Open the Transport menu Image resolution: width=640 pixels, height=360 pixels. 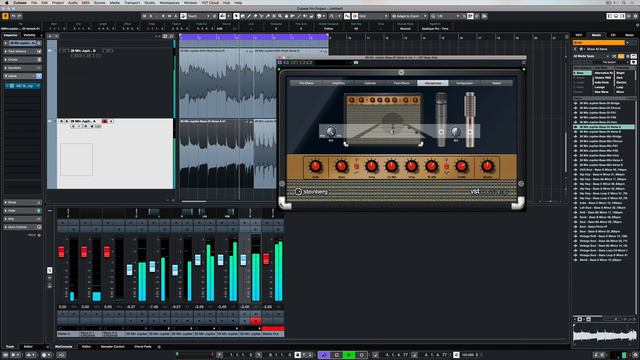tap(132, 2)
